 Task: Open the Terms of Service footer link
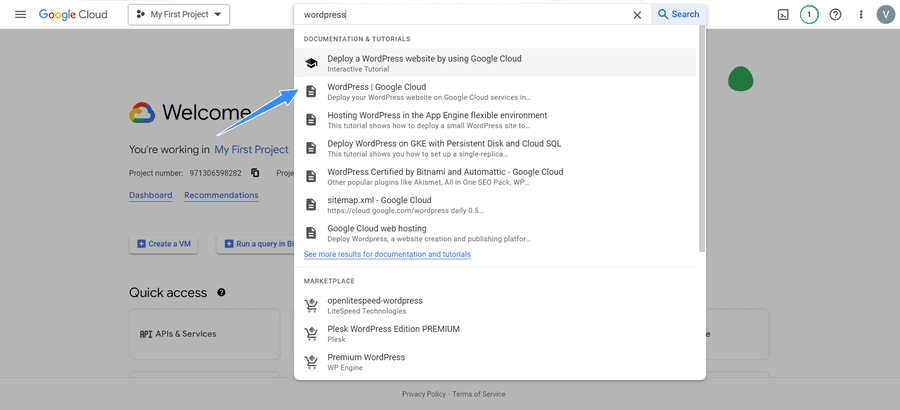(x=479, y=394)
